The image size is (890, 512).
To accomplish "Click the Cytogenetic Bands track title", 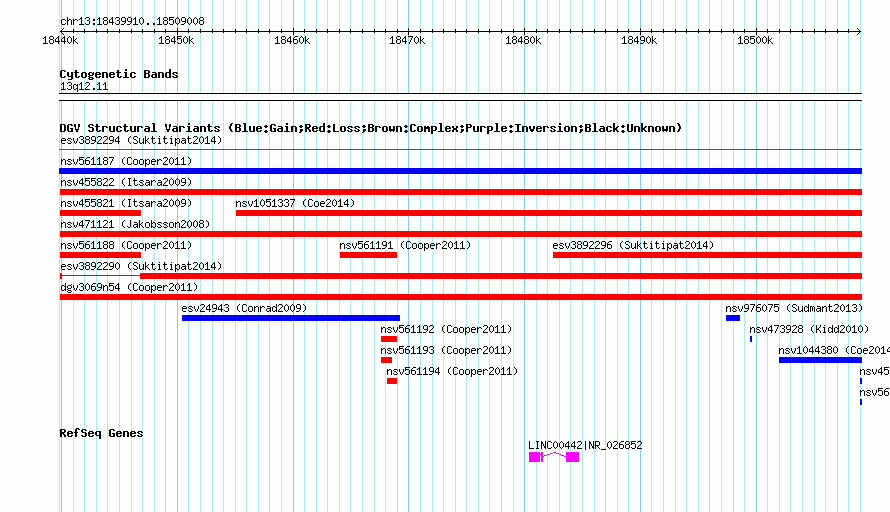I will click(119, 74).
